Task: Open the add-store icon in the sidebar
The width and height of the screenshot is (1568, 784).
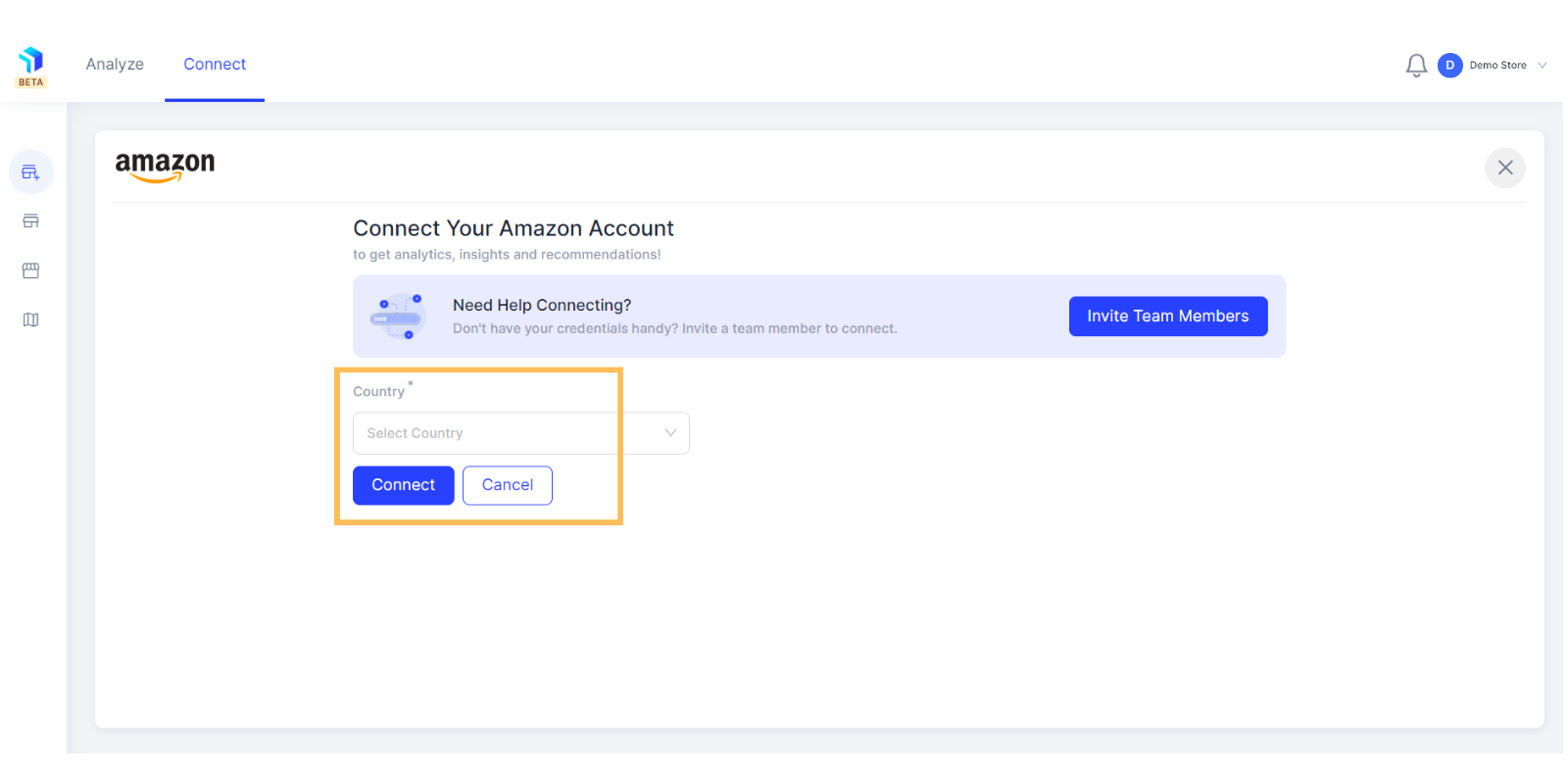Action: point(31,172)
